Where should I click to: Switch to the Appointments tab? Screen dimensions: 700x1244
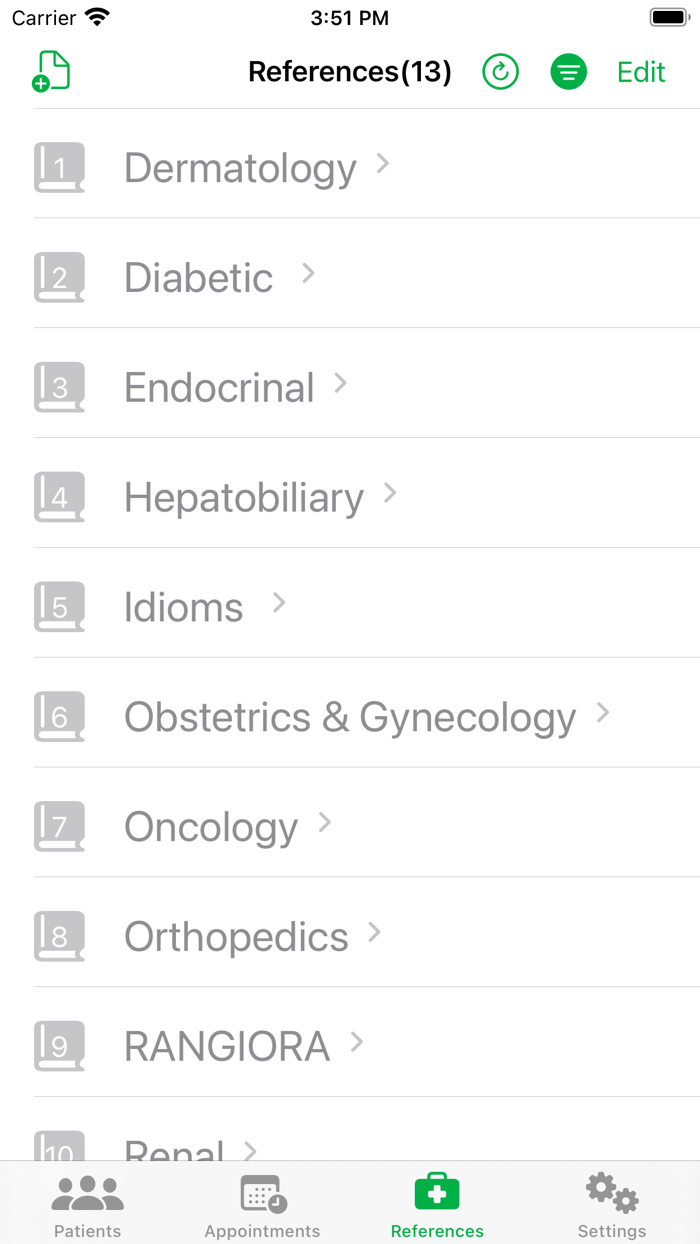tap(262, 1203)
